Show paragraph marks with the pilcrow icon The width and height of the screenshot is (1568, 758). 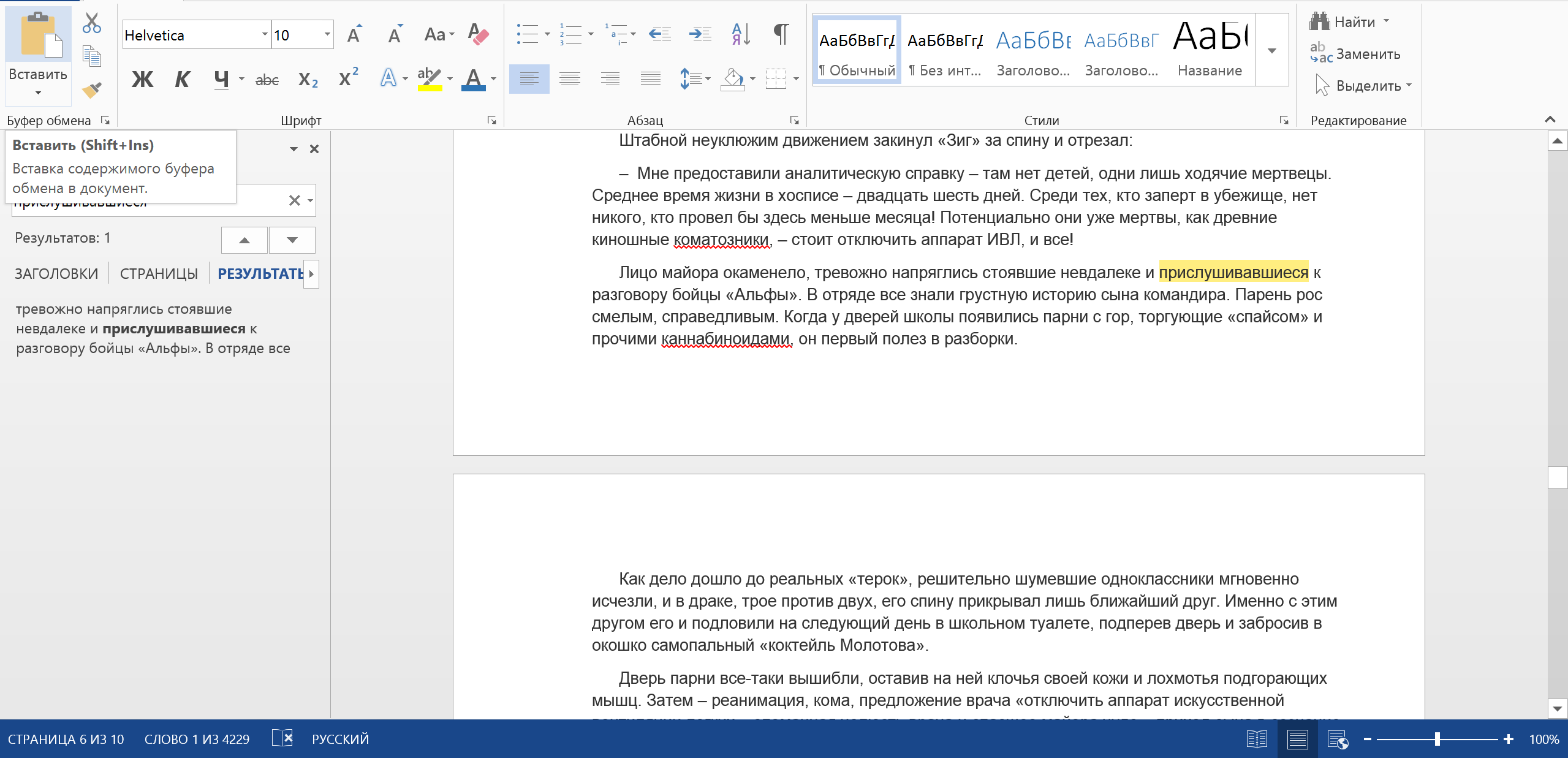pyautogui.click(x=781, y=34)
